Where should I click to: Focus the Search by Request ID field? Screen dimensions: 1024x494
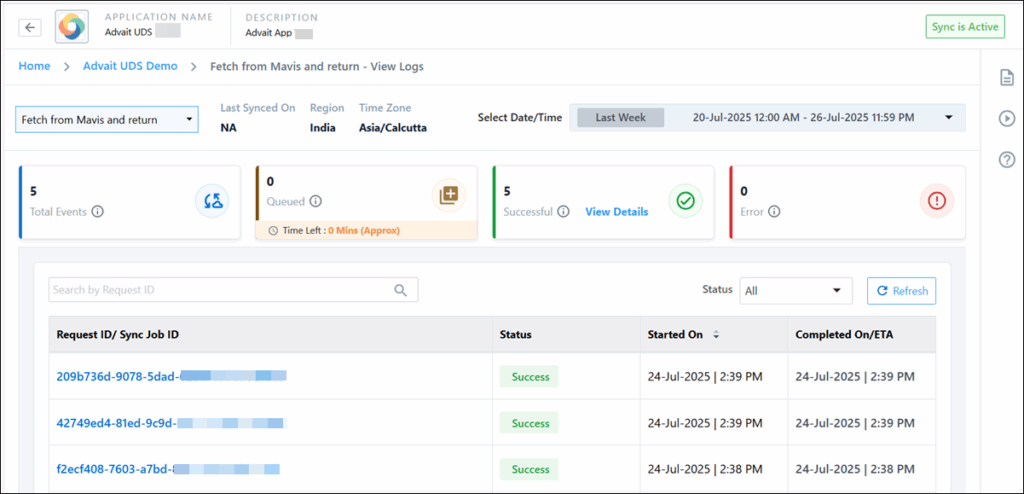pos(233,290)
